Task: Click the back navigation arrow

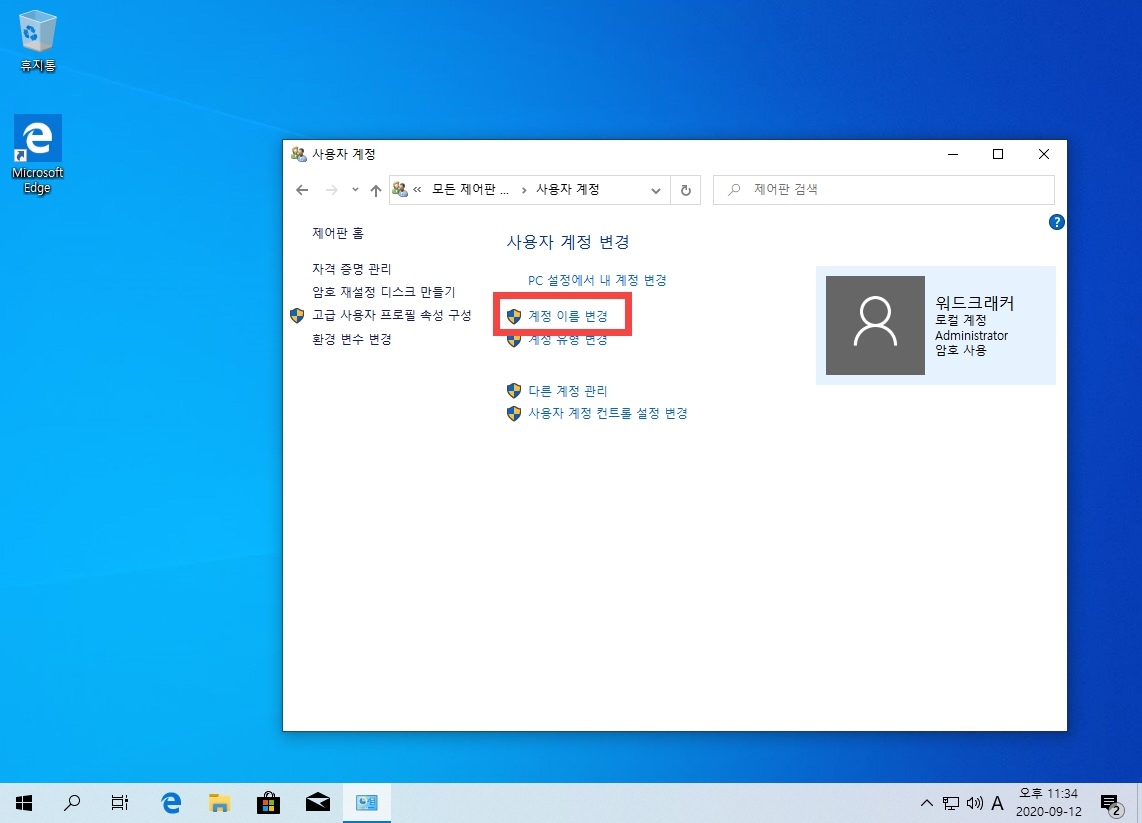Action: [302, 189]
